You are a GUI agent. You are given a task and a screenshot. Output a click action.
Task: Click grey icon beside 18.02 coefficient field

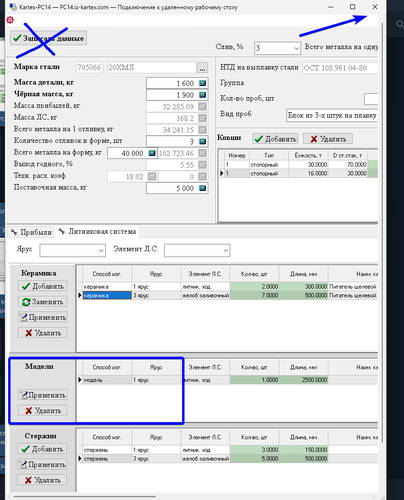[x=152, y=176]
